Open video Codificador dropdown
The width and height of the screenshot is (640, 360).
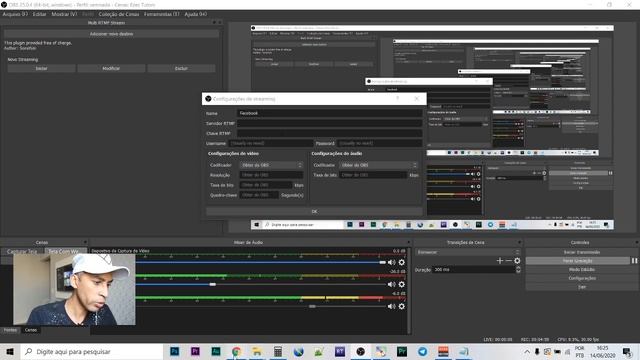[271, 165]
